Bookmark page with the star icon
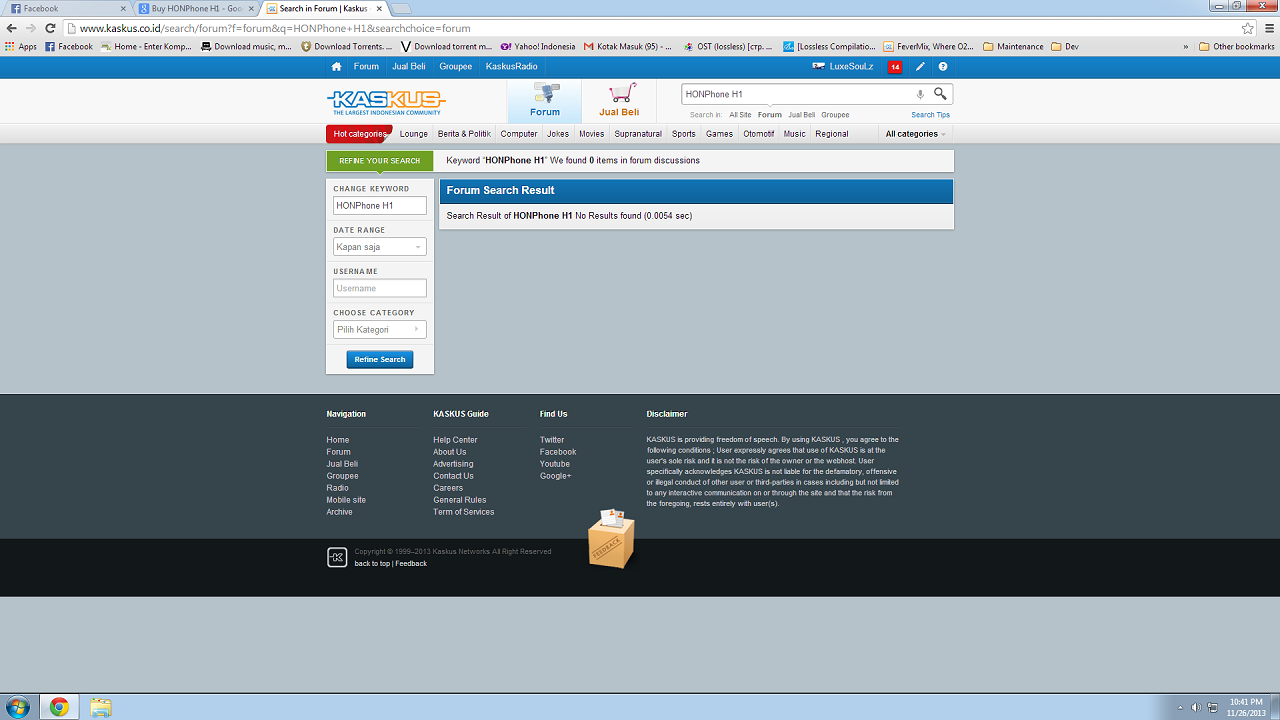1280x720 pixels. click(x=1248, y=28)
